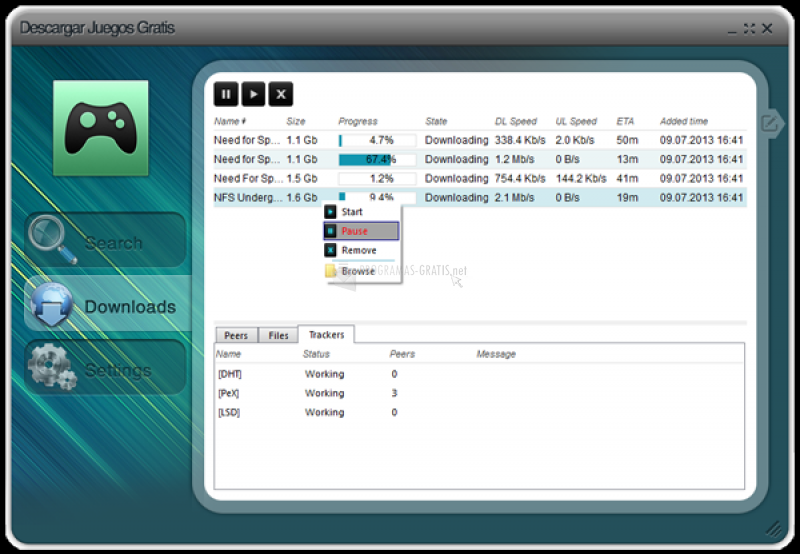Select the Need For Sp... 1.5 Gb row

(480, 179)
